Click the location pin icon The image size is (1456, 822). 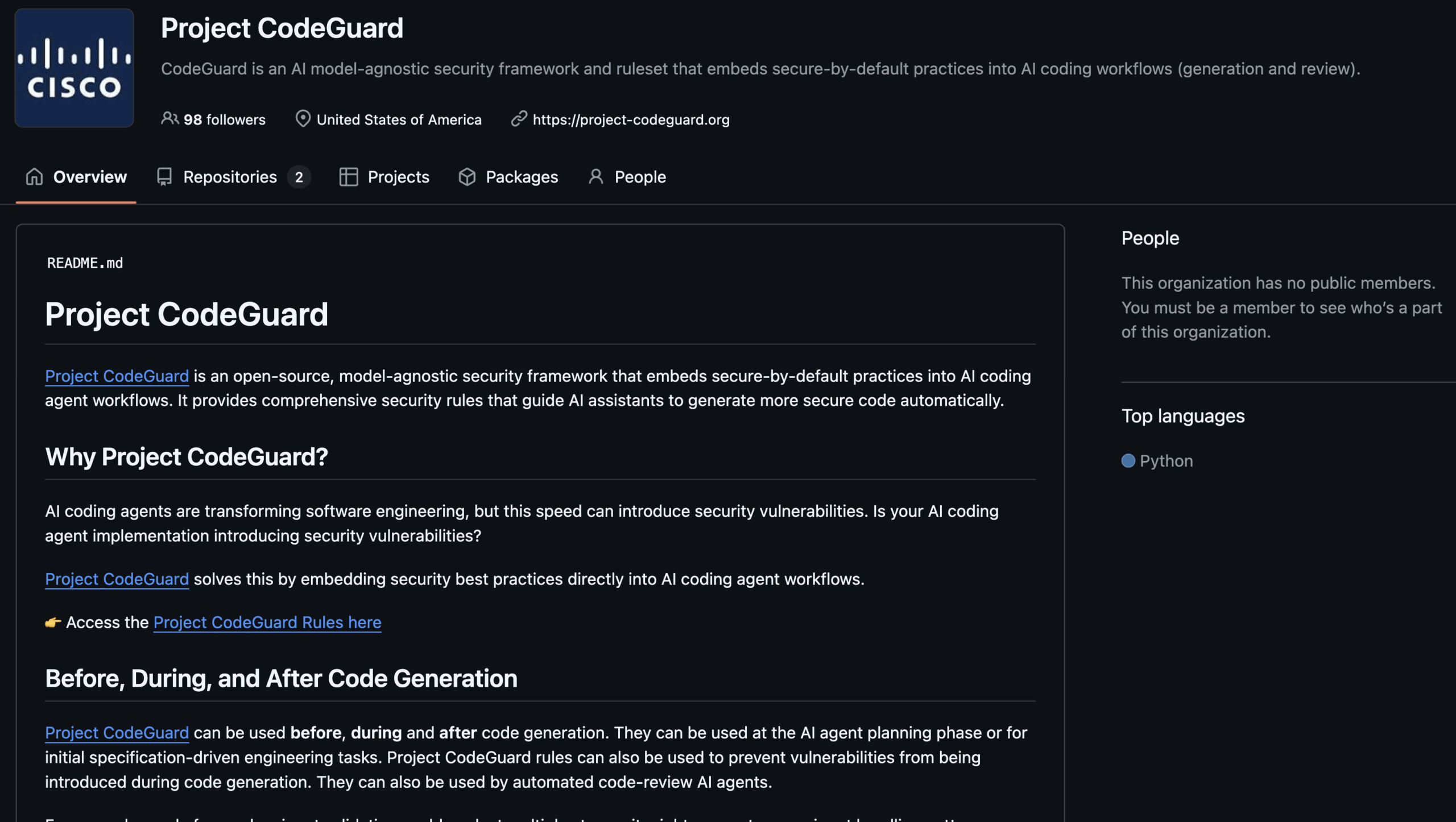[x=303, y=119]
